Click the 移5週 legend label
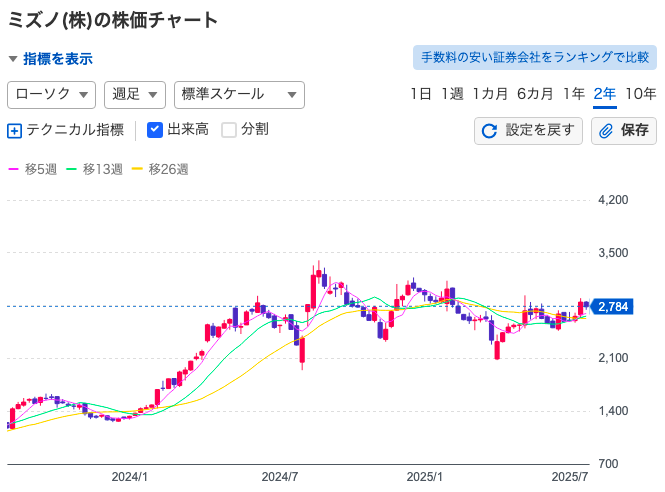The image size is (665, 492). (41, 169)
